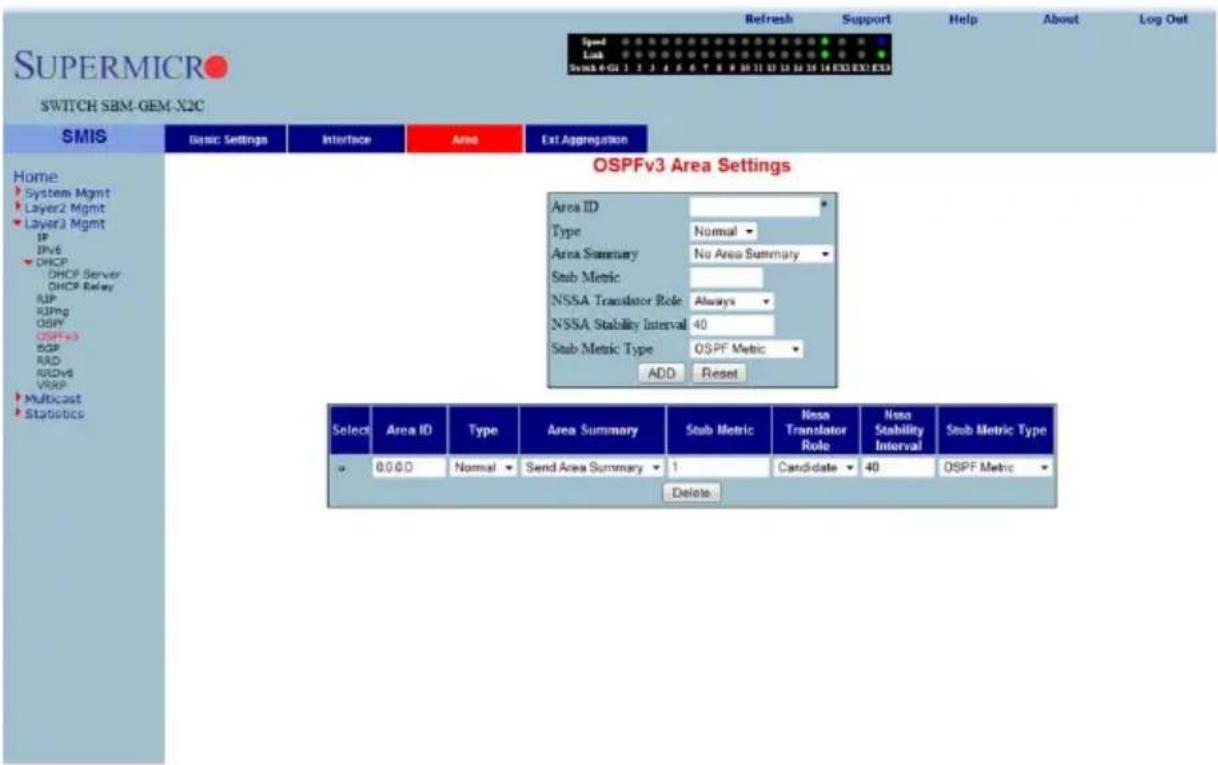Screen dimensions: 1218x765
Task: Click NSSA Stability Interval field in form
Action: click(x=732, y=325)
